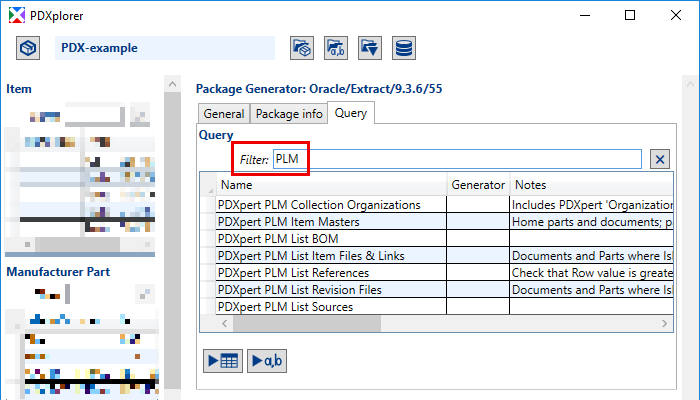Open the database stack toolbar icon
The height and width of the screenshot is (400, 700).
coord(404,48)
